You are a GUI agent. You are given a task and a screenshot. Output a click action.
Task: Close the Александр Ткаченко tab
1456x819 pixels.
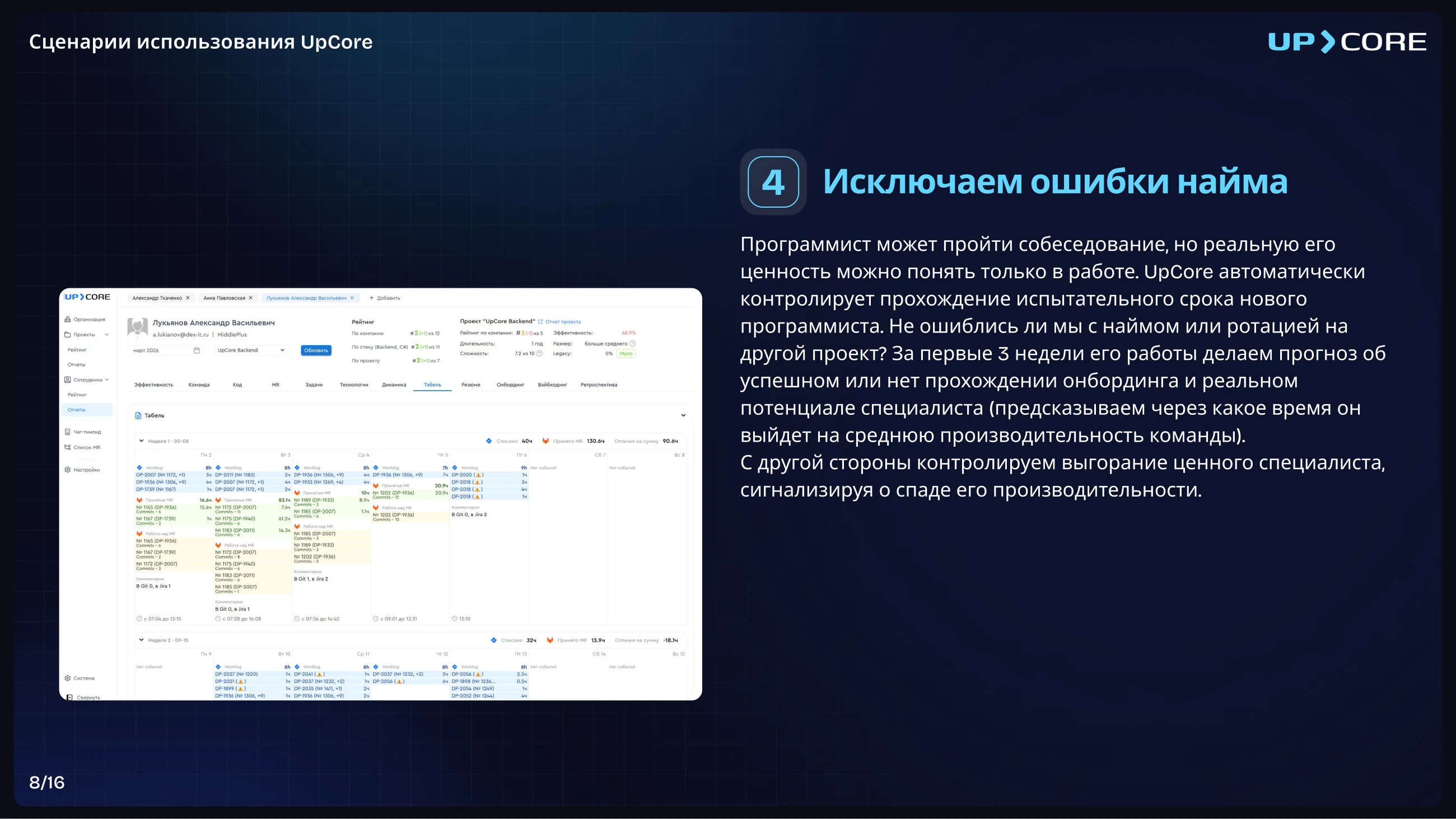(x=188, y=298)
